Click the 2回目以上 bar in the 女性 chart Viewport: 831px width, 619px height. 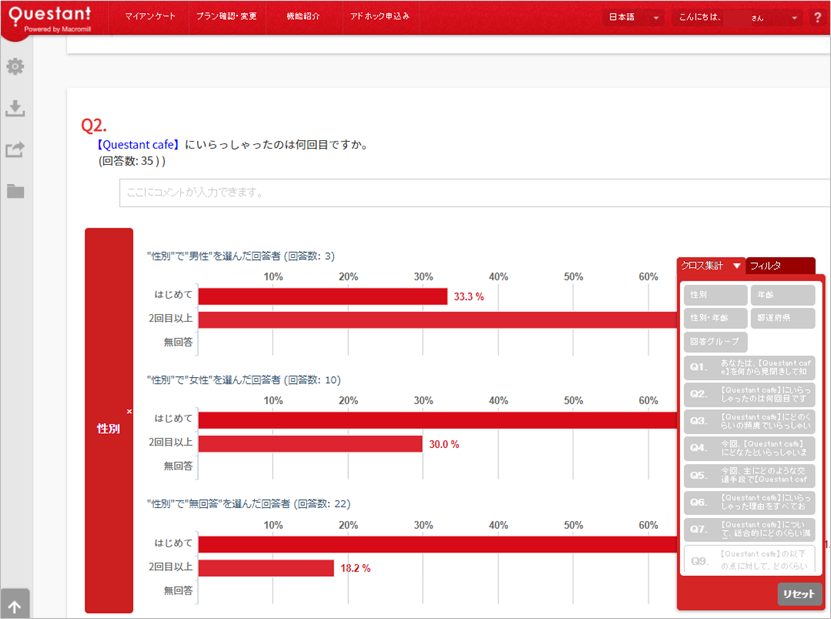(311, 444)
